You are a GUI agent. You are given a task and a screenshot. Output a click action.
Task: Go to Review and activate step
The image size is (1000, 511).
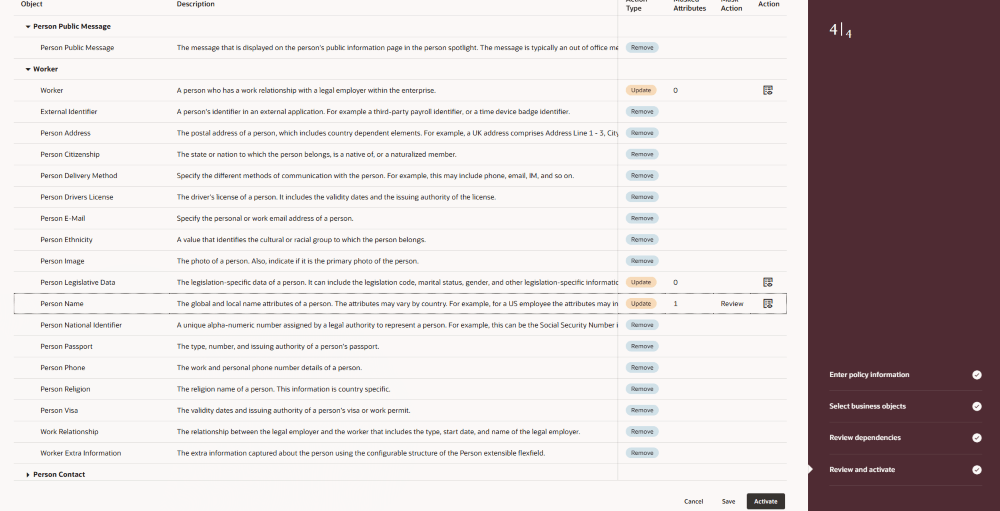pyautogui.click(x=862, y=470)
